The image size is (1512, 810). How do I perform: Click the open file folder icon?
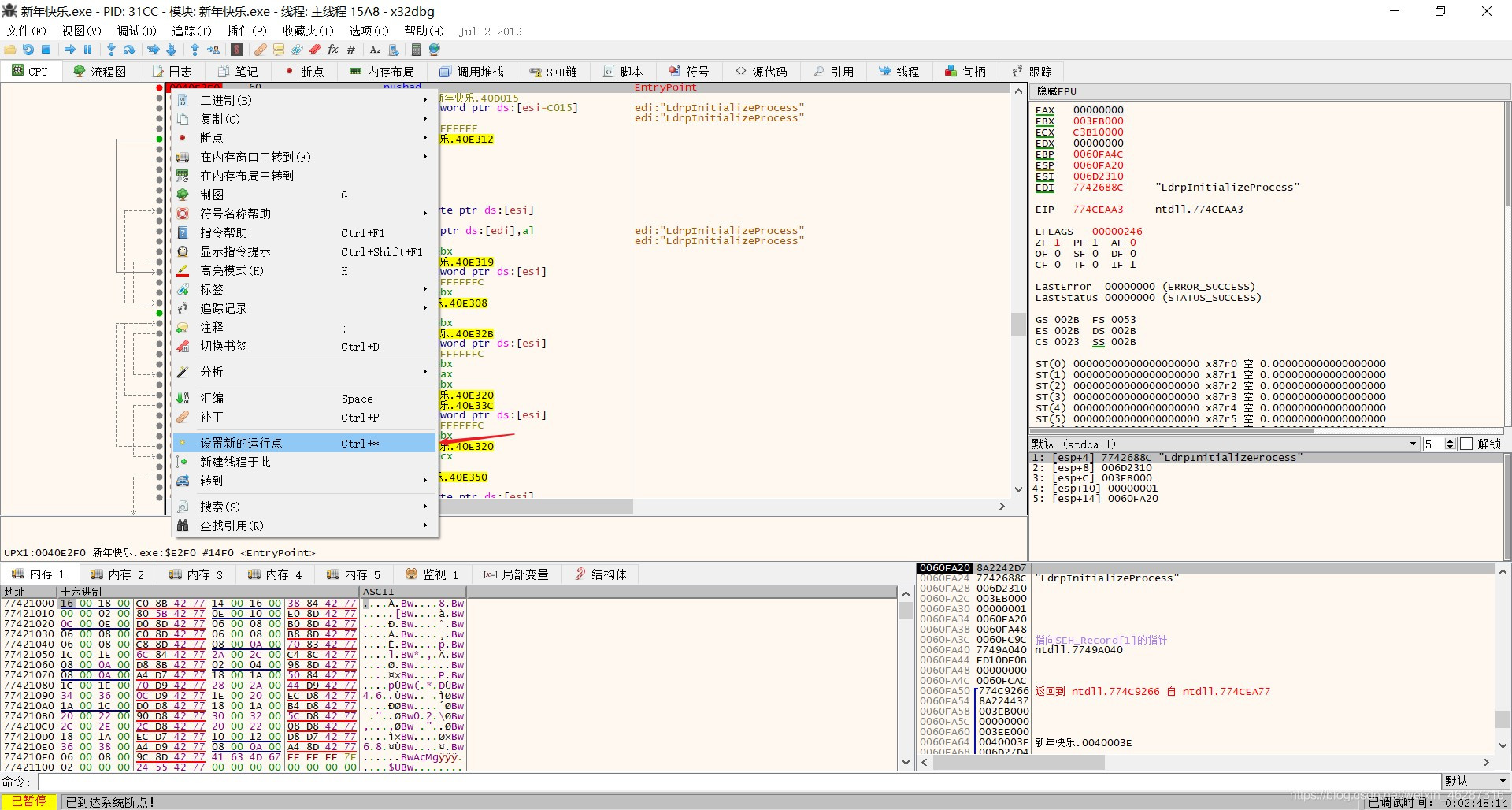[10, 50]
